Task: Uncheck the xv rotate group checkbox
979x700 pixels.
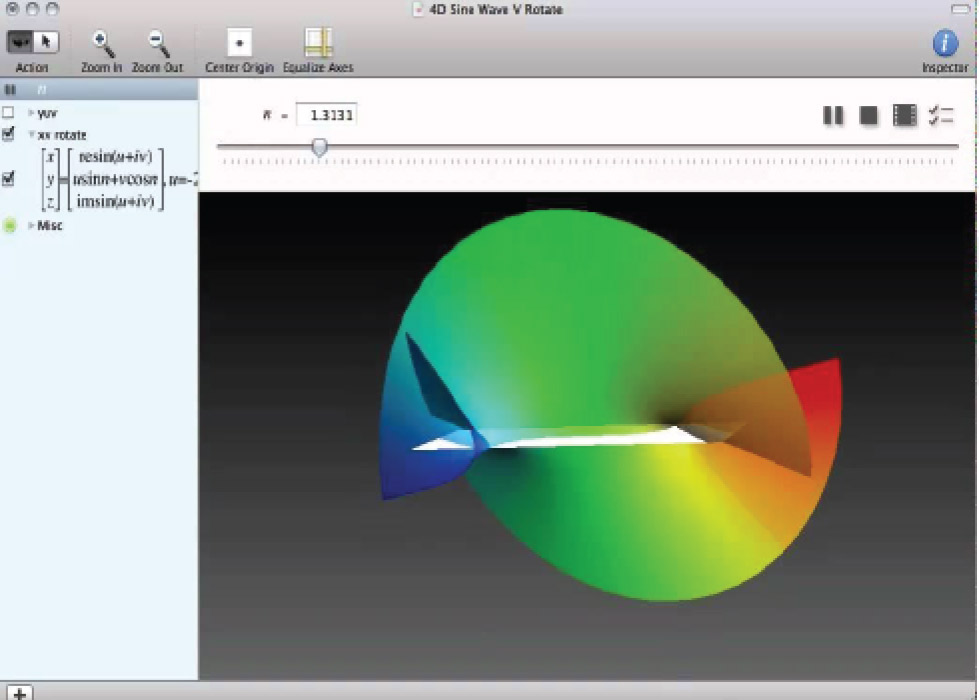Action: (x=8, y=134)
